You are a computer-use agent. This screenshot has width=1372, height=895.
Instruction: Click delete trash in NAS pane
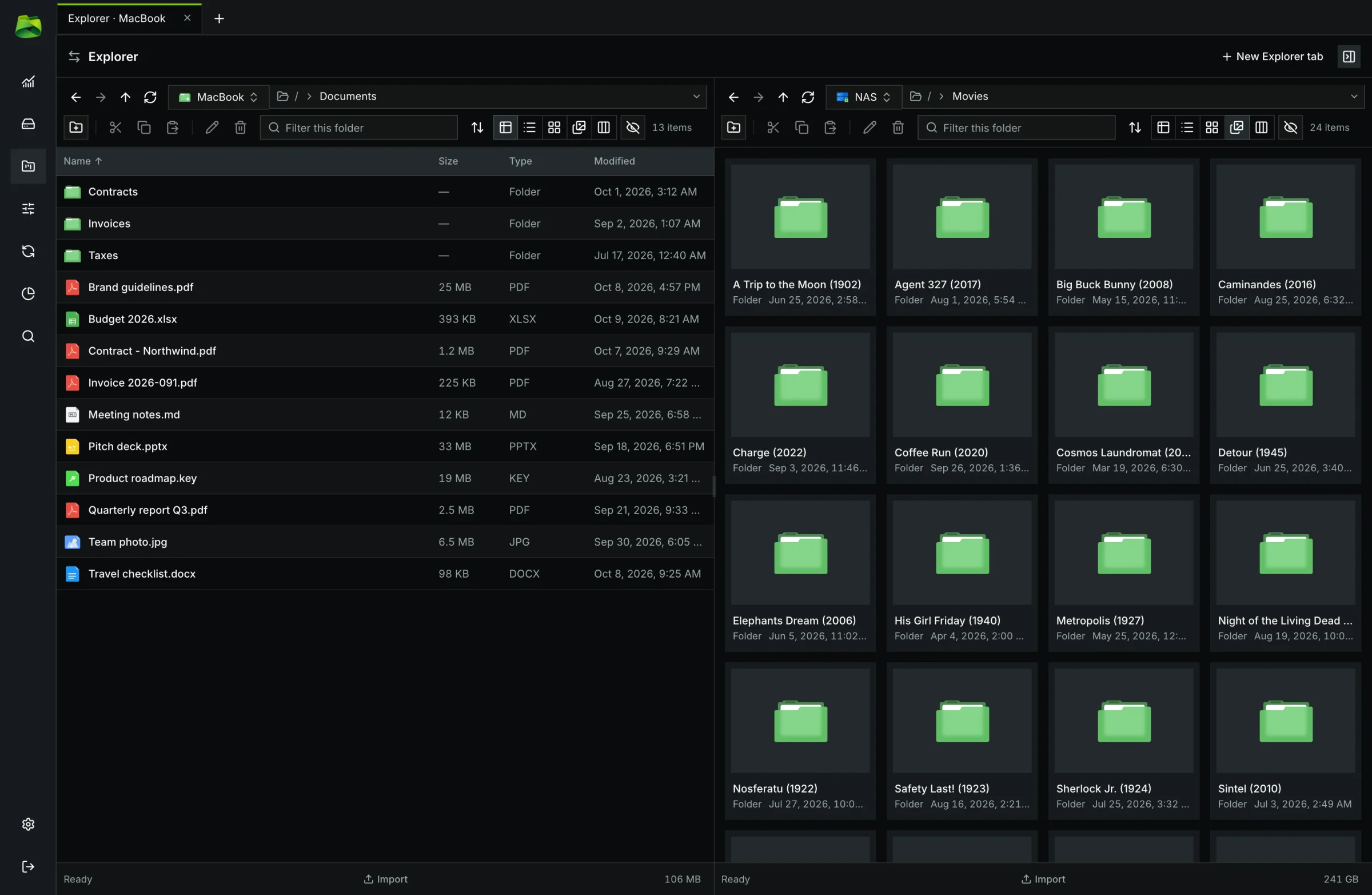[898, 128]
